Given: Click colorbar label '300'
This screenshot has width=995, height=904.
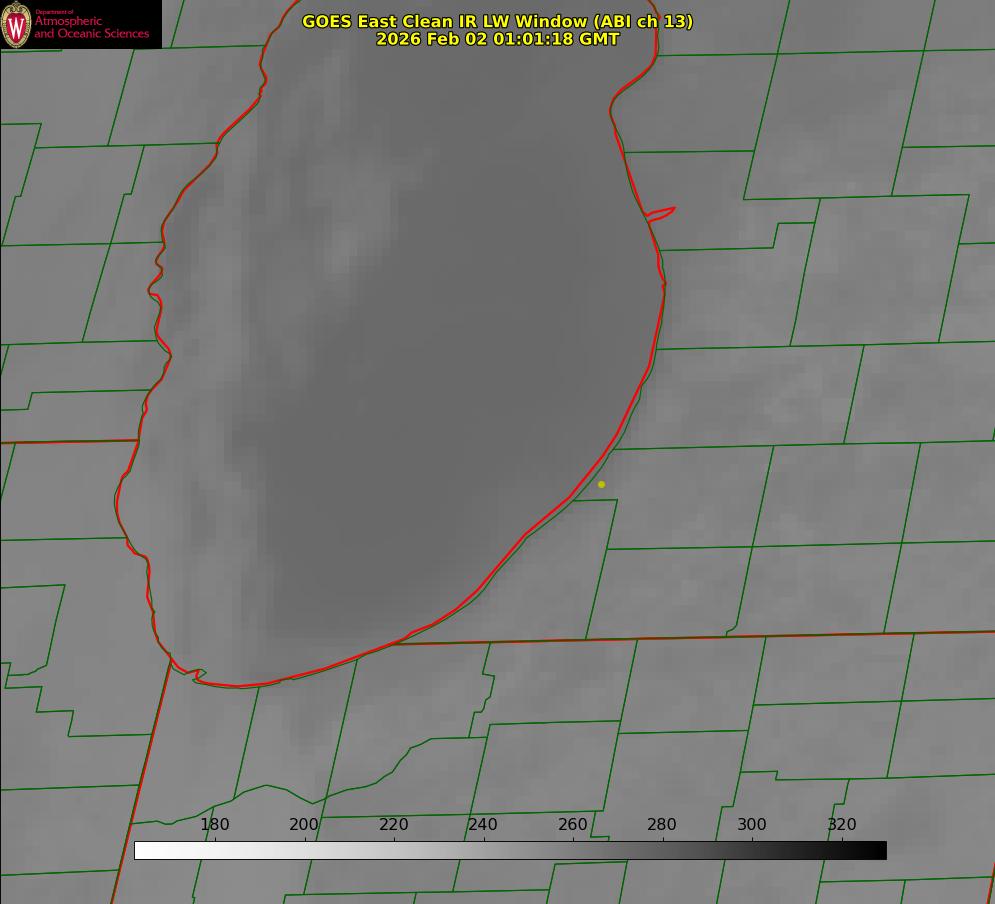Looking at the screenshot, I should pyautogui.click(x=752, y=824).
